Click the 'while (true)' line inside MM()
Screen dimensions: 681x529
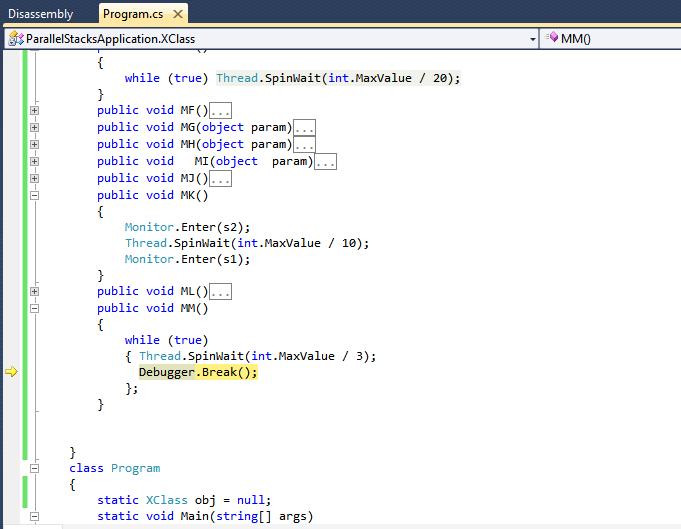click(166, 340)
